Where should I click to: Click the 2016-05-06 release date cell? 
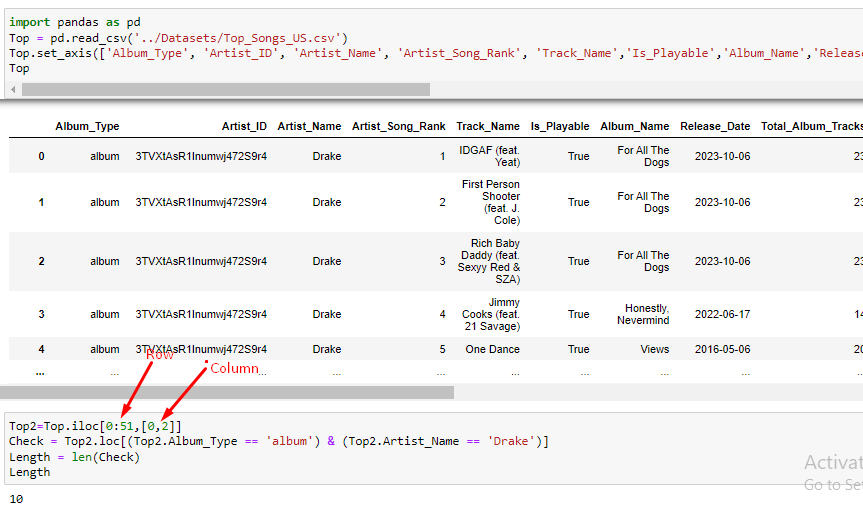pyautogui.click(x=722, y=349)
